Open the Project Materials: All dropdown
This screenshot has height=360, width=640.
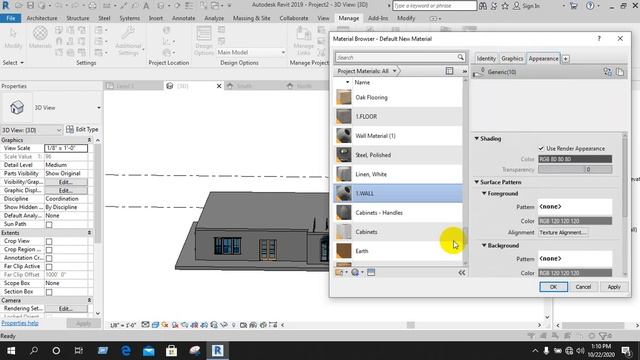tap(367, 71)
